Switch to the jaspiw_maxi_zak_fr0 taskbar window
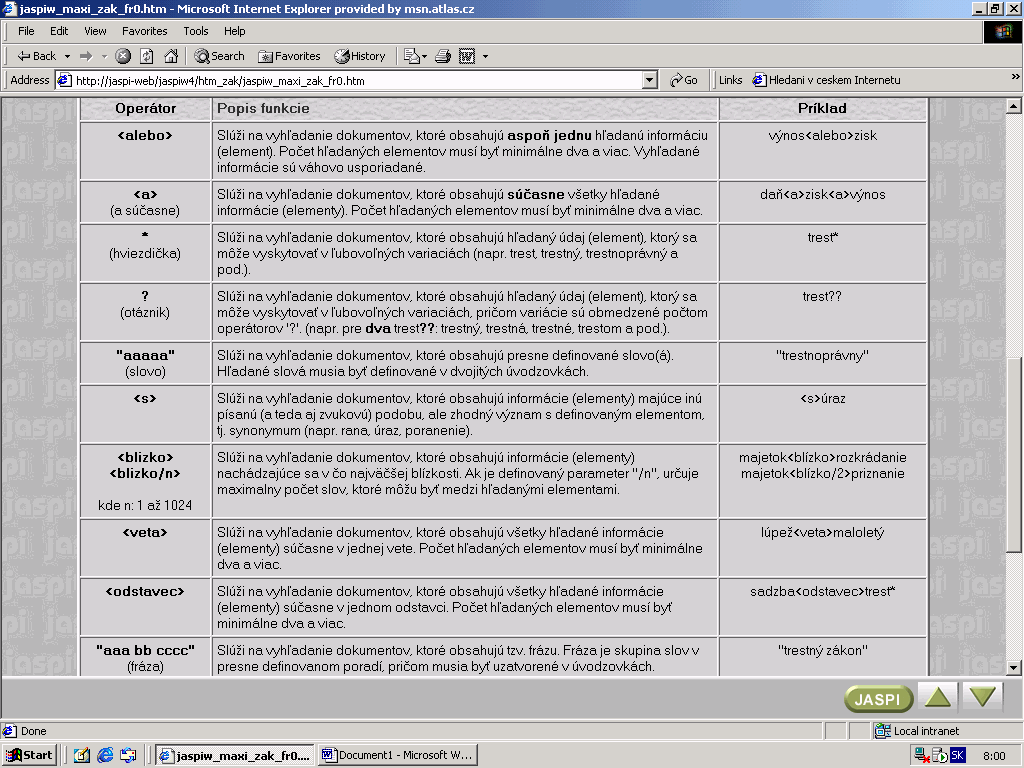This screenshot has width=1024, height=768. pyautogui.click(x=235, y=756)
